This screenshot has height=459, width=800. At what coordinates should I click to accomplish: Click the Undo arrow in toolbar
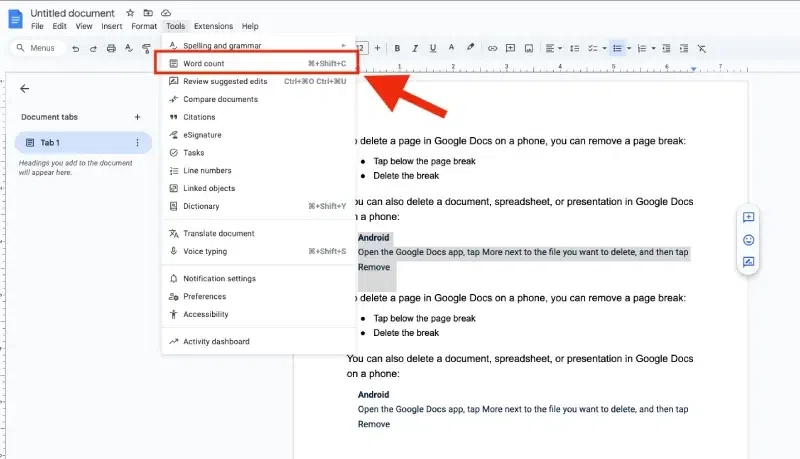pyautogui.click(x=76, y=48)
